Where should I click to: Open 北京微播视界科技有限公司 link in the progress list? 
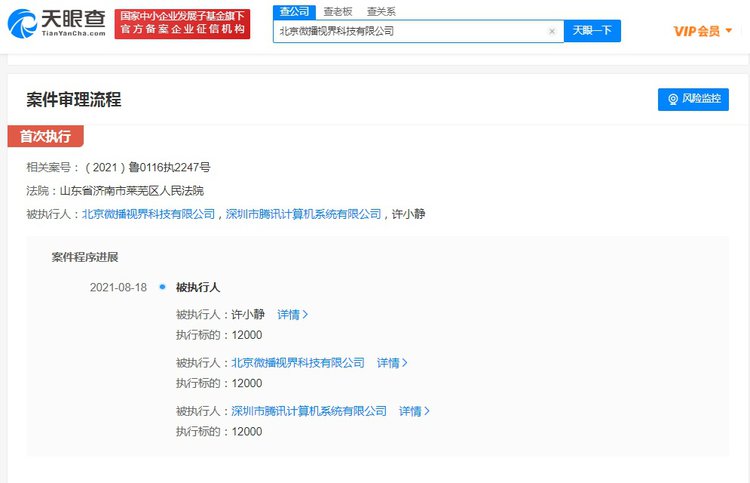(x=298, y=363)
